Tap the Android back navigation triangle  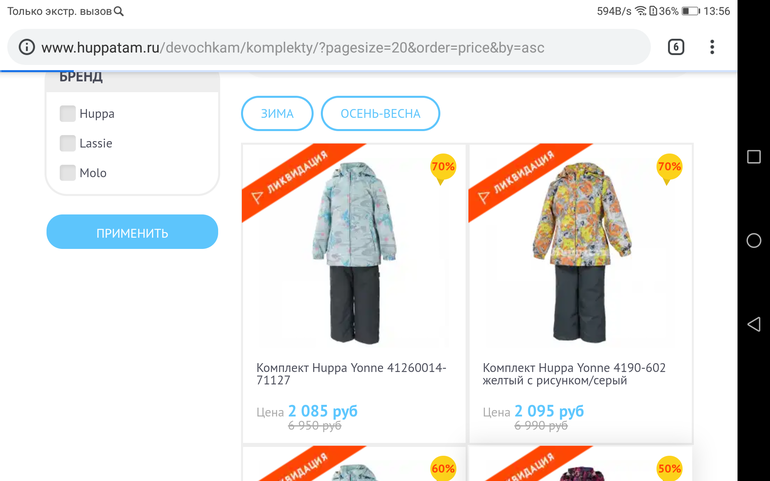click(753, 324)
